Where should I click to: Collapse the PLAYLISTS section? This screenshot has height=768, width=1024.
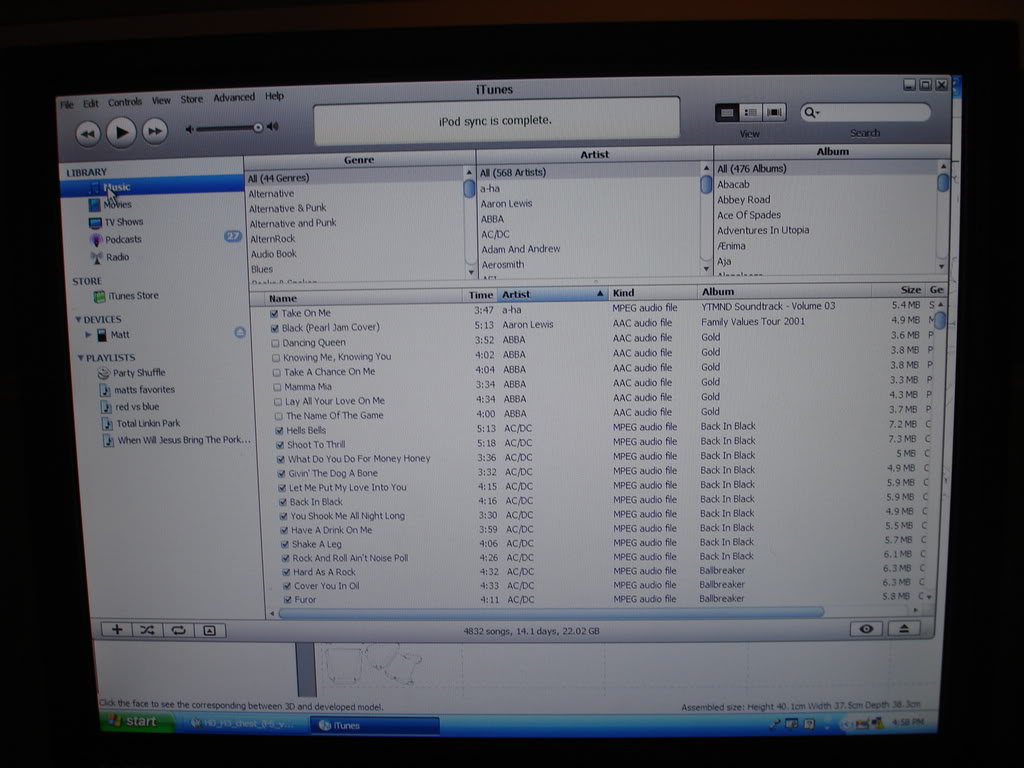(81, 358)
